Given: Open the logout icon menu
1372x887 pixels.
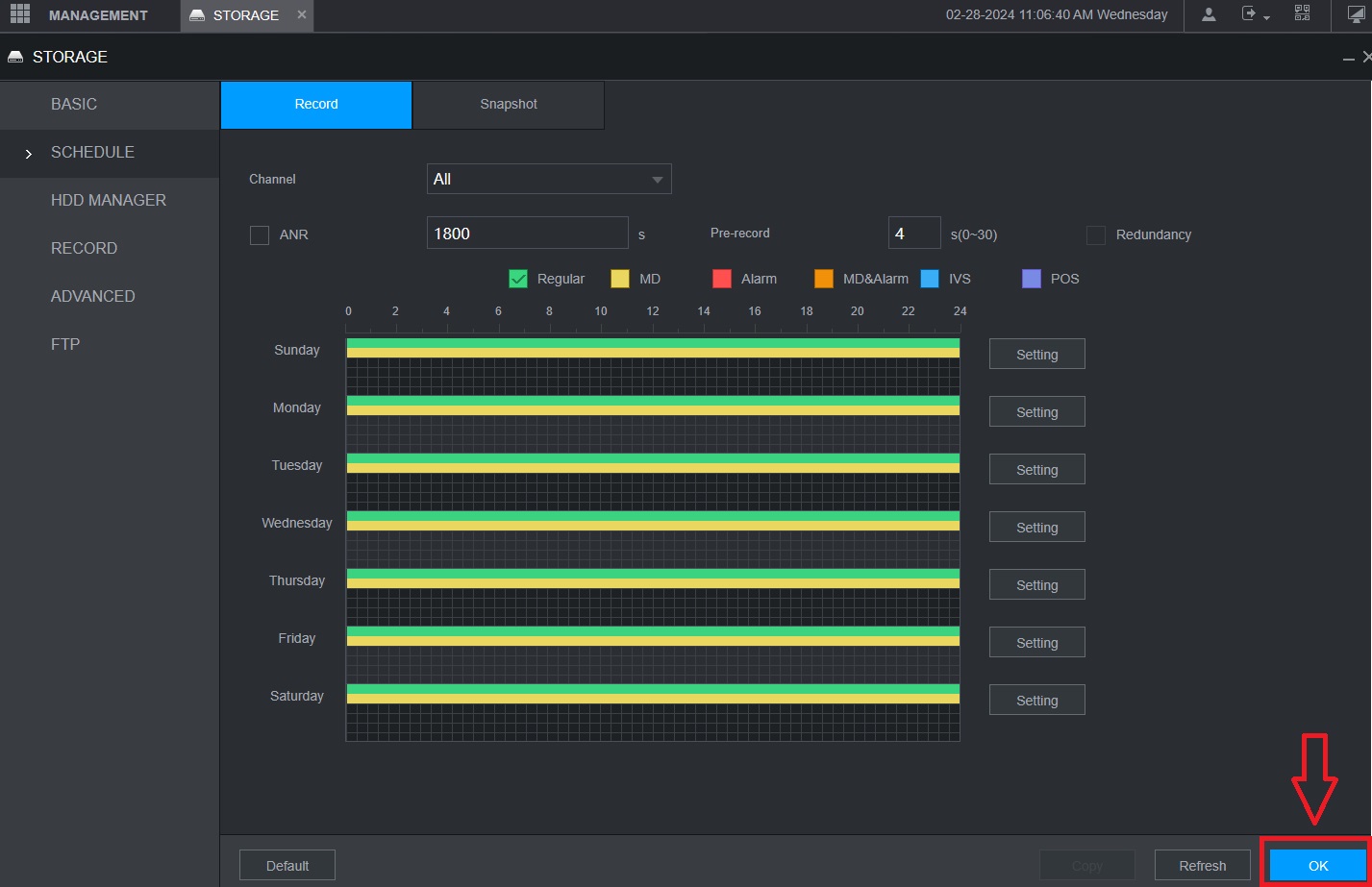Looking at the screenshot, I should coord(1255,14).
